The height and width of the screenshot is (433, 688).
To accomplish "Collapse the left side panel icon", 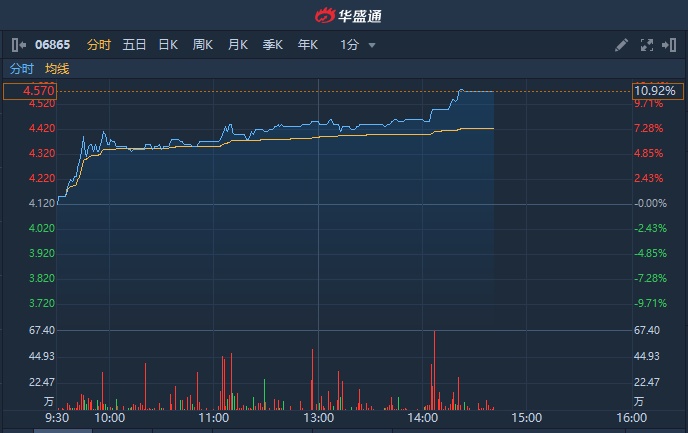I will tap(18, 45).
